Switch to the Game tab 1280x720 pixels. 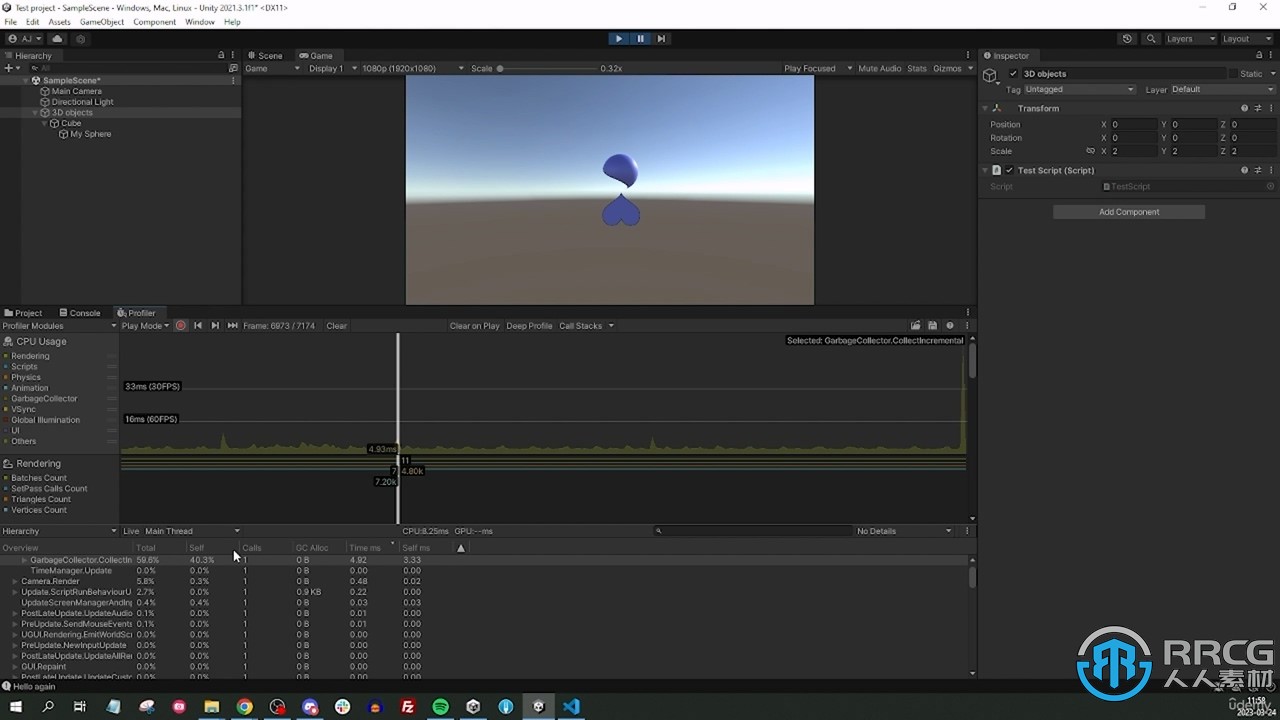(316, 56)
